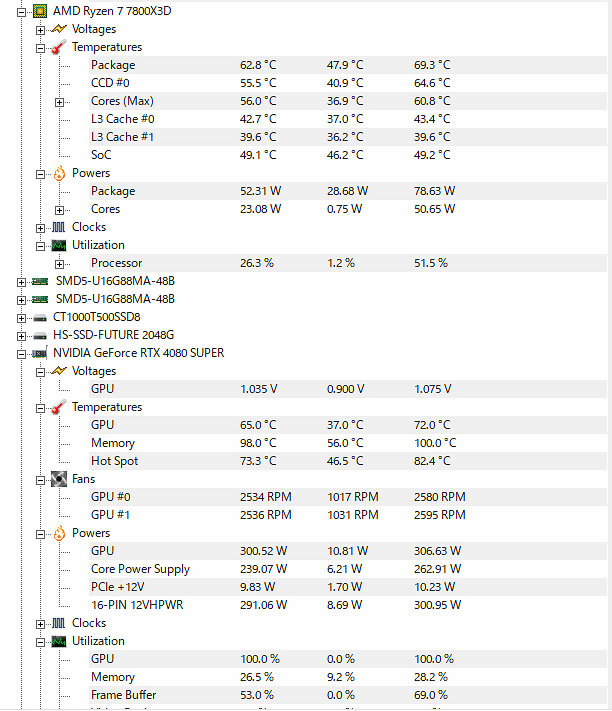
Task: Expand the CPU Voltages node
Action: click(40, 30)
